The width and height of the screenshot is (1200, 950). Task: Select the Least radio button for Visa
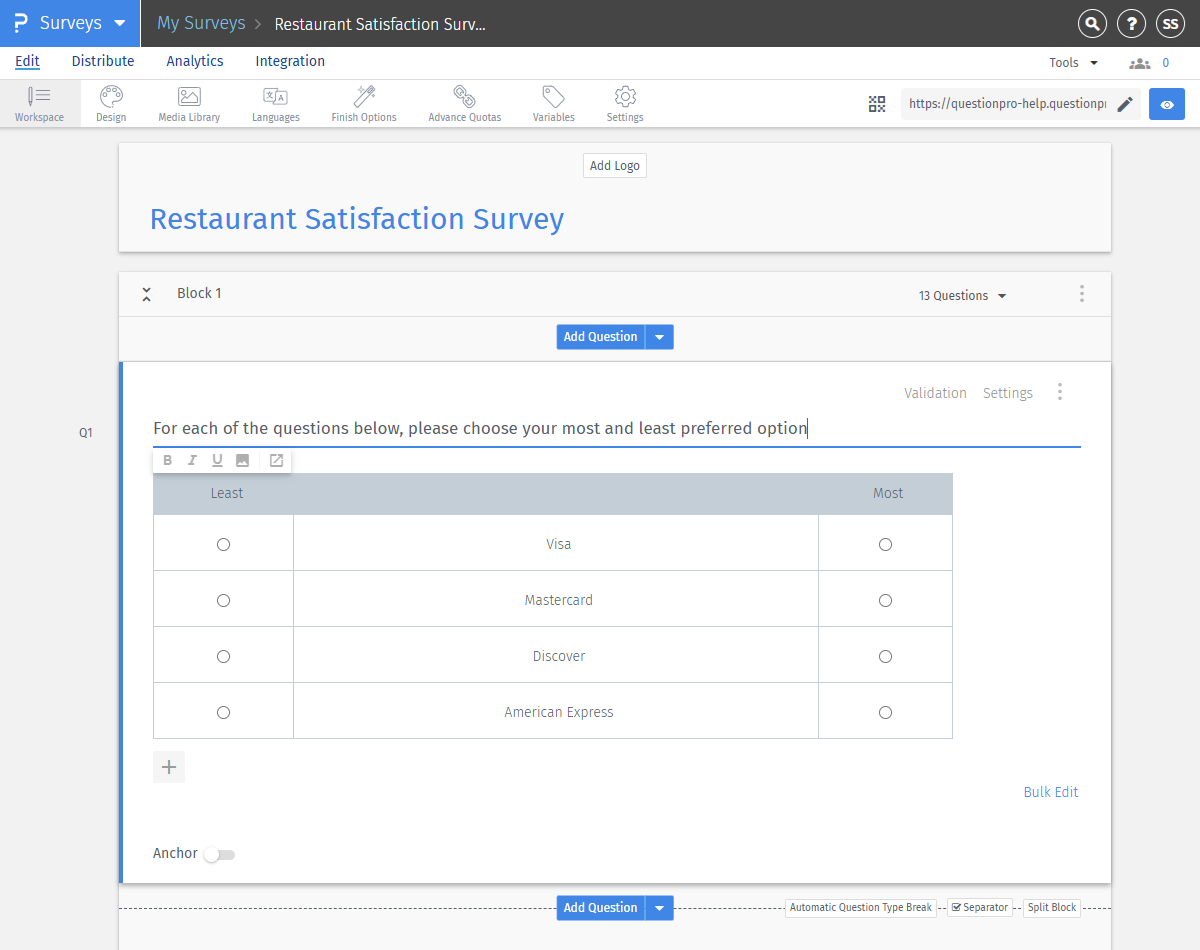pos(223,544)
